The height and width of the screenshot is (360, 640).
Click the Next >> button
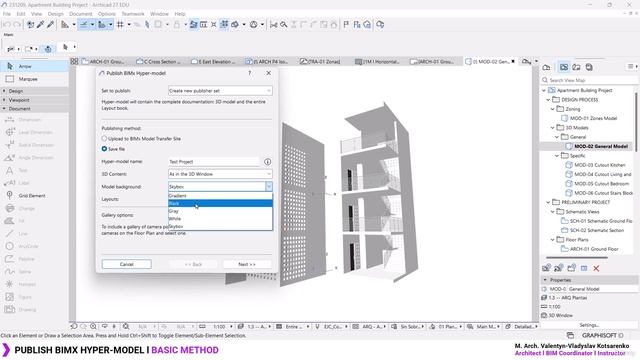coord(247,264)
